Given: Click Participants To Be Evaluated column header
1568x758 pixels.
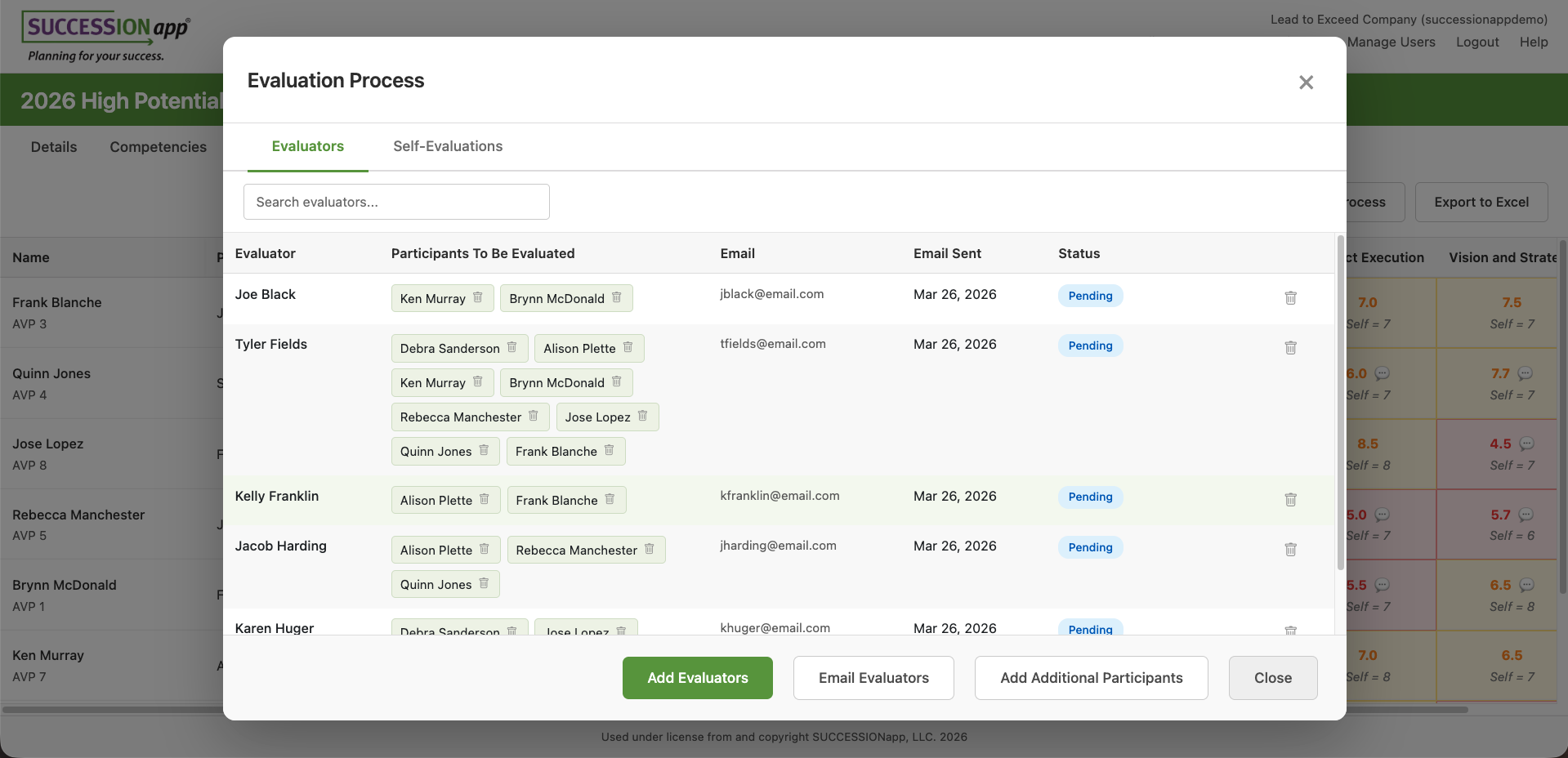Looking at the screenshot, I should [x=483, y=253].
